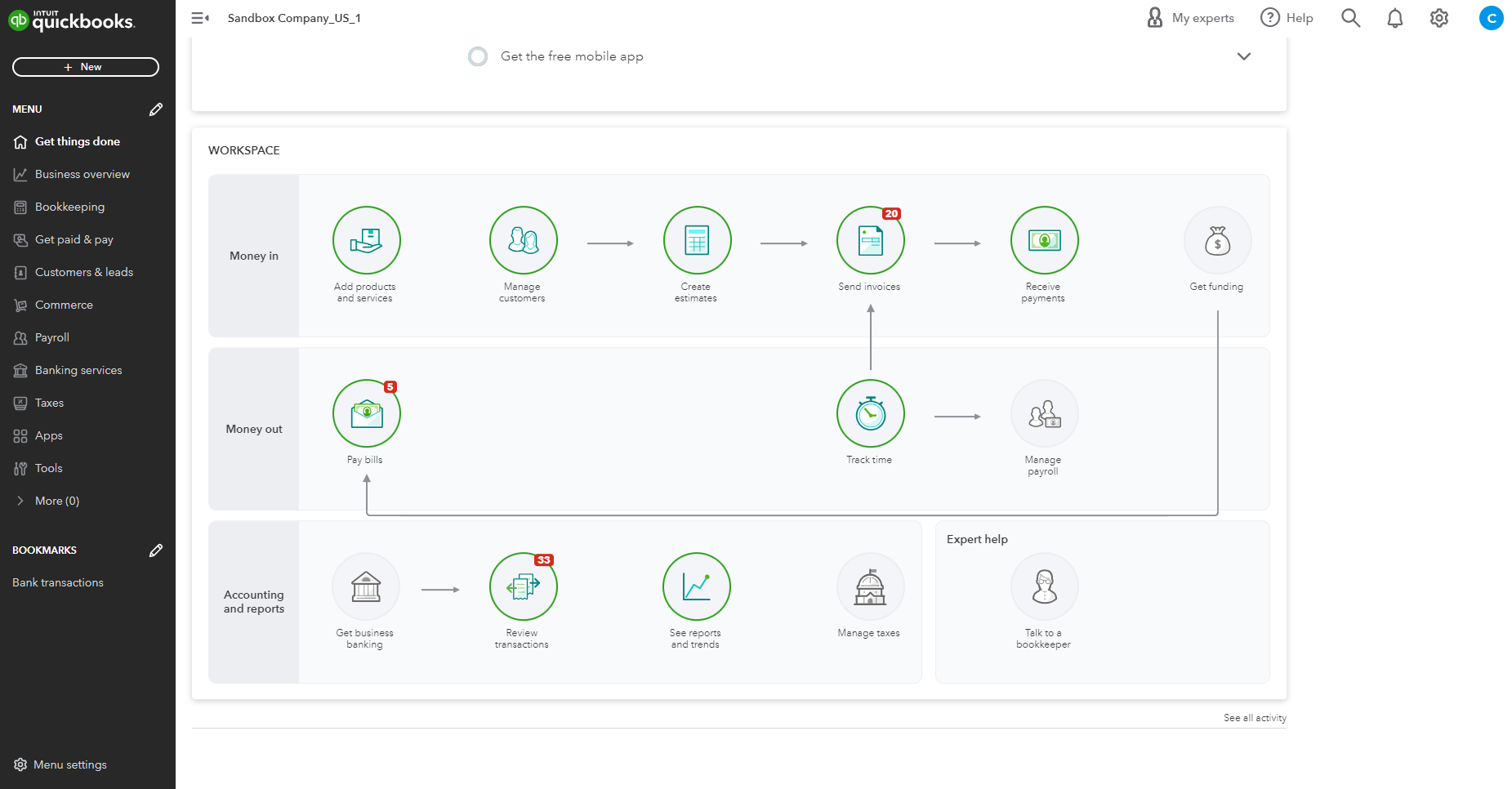The height and width of the screenshot is (789, 1512).
Task: Select the Receive payments icon
Action: click(x=1043, y=240)
